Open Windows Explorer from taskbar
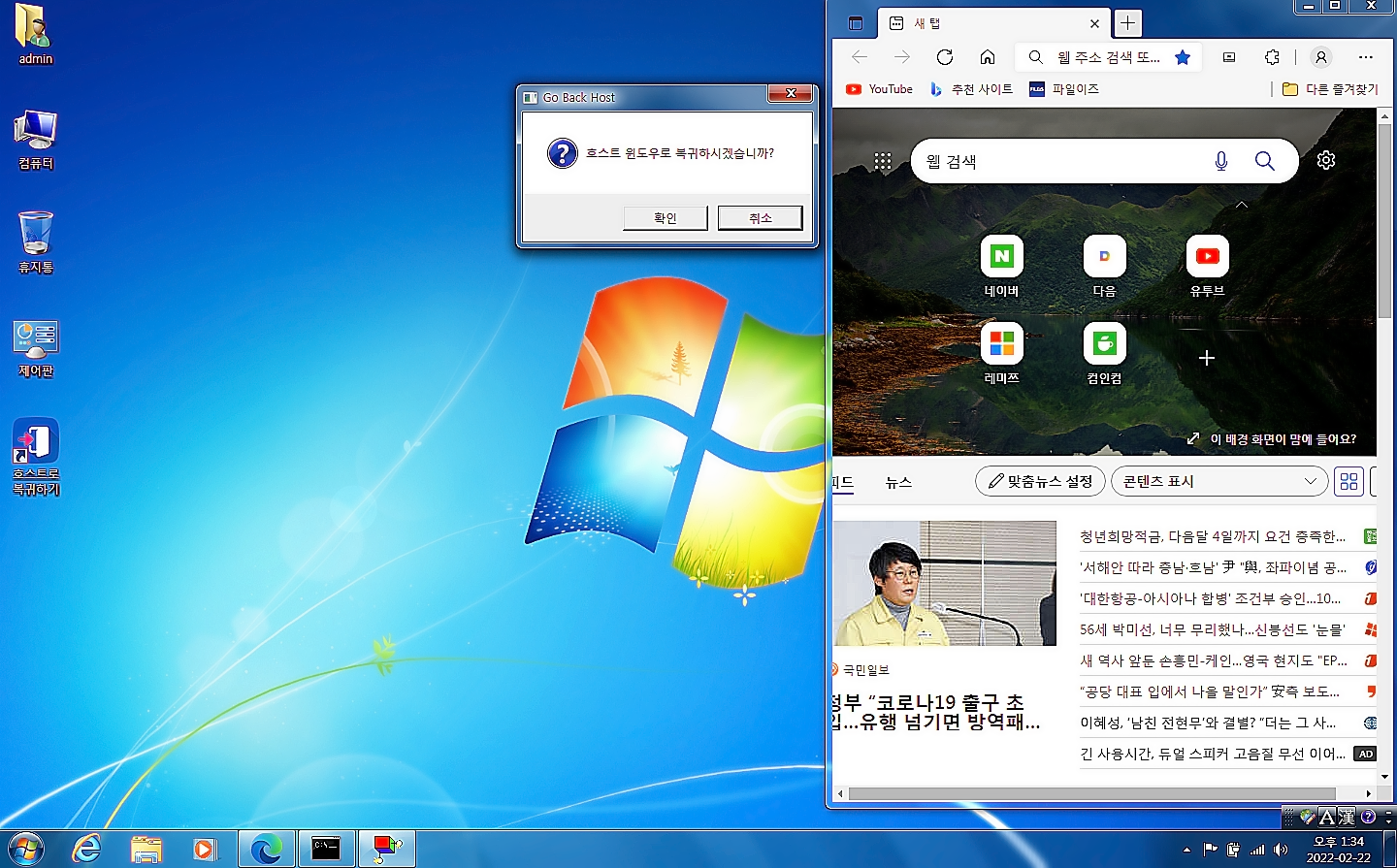 point(146,850)
